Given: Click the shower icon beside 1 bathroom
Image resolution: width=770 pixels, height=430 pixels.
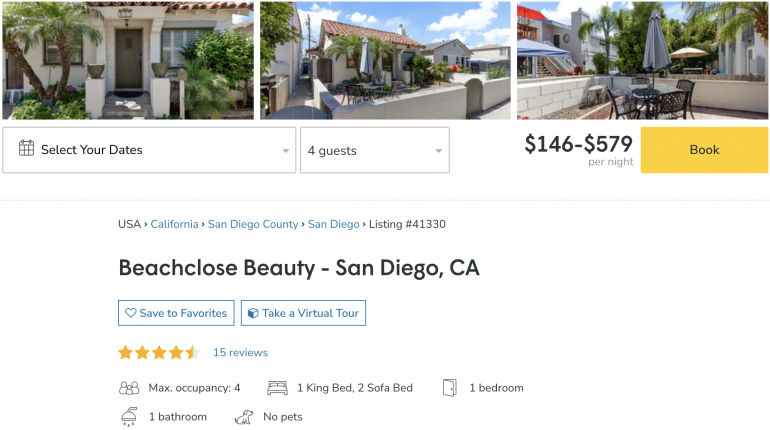Looking at the screenshot, I should [x=129, y=417].
